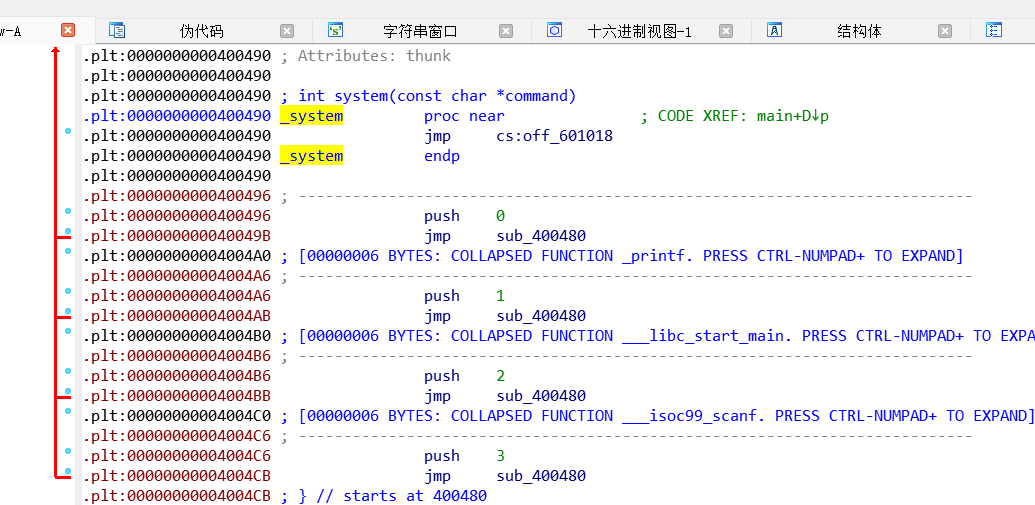The width and height of the screenshot is (1035, 505).
Task: Follow sub_400480 on line 4004BB
Action: (541, 396)
